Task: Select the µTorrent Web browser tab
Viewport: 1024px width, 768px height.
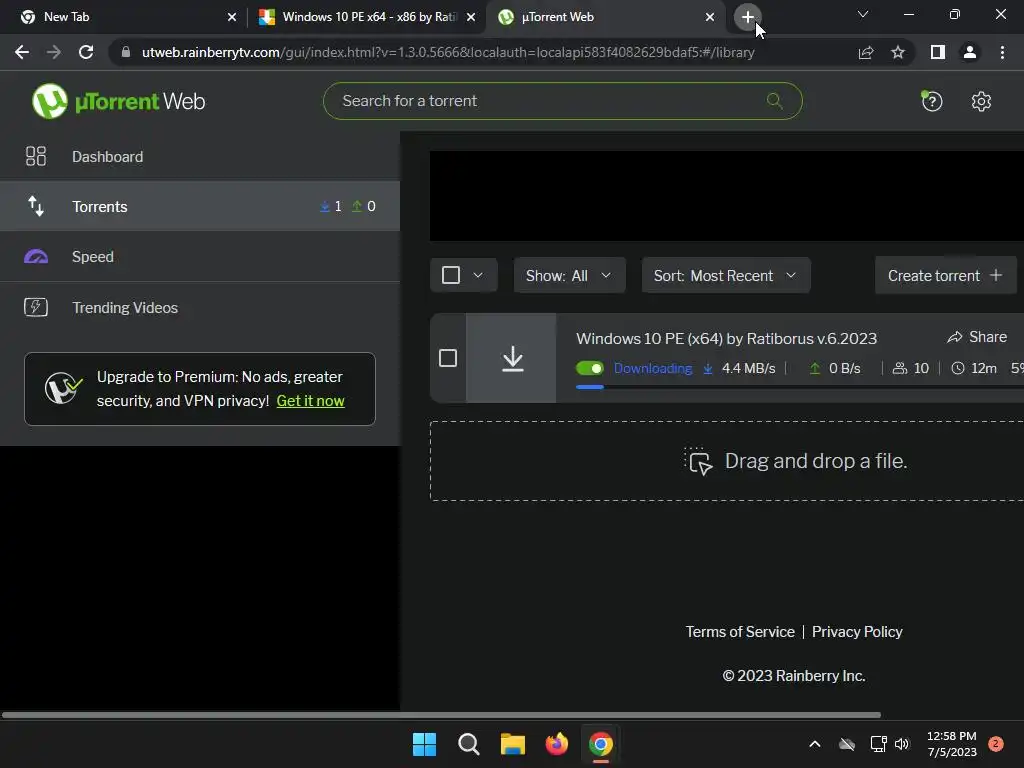Action: pos(605,17)
